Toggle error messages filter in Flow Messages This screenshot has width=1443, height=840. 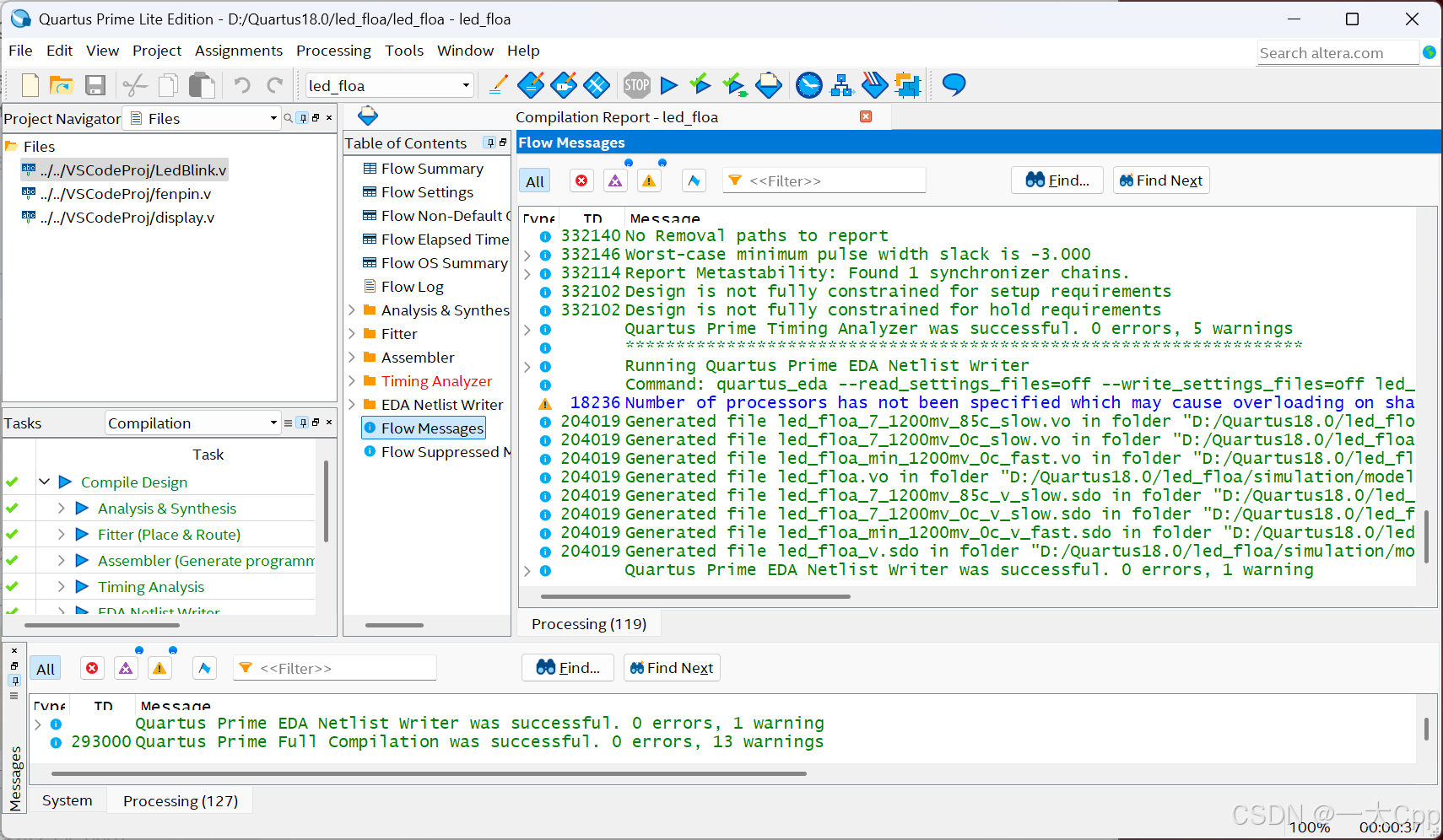point(581,180)
